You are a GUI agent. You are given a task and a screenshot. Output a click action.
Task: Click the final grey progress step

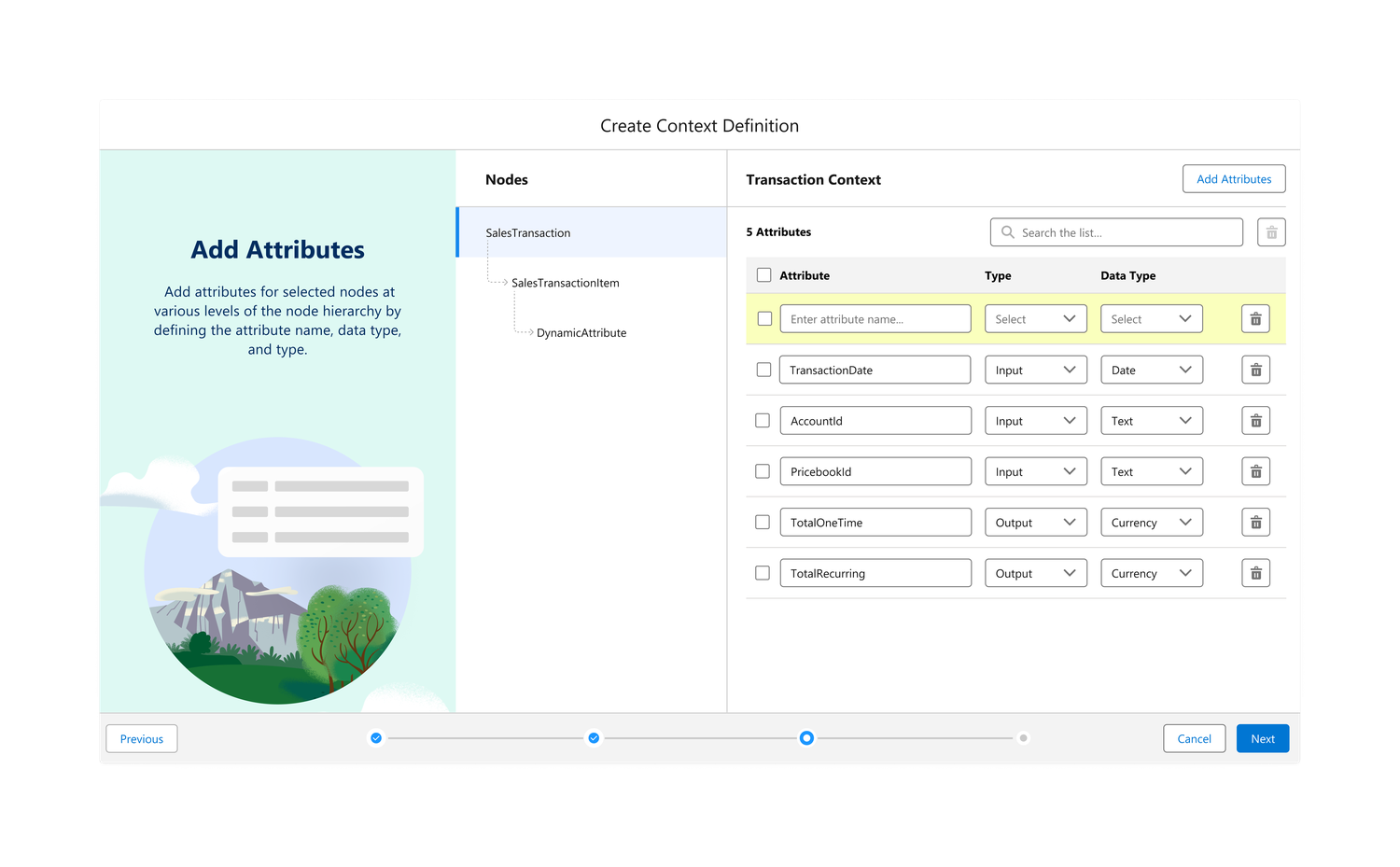tap(1024, 738)
